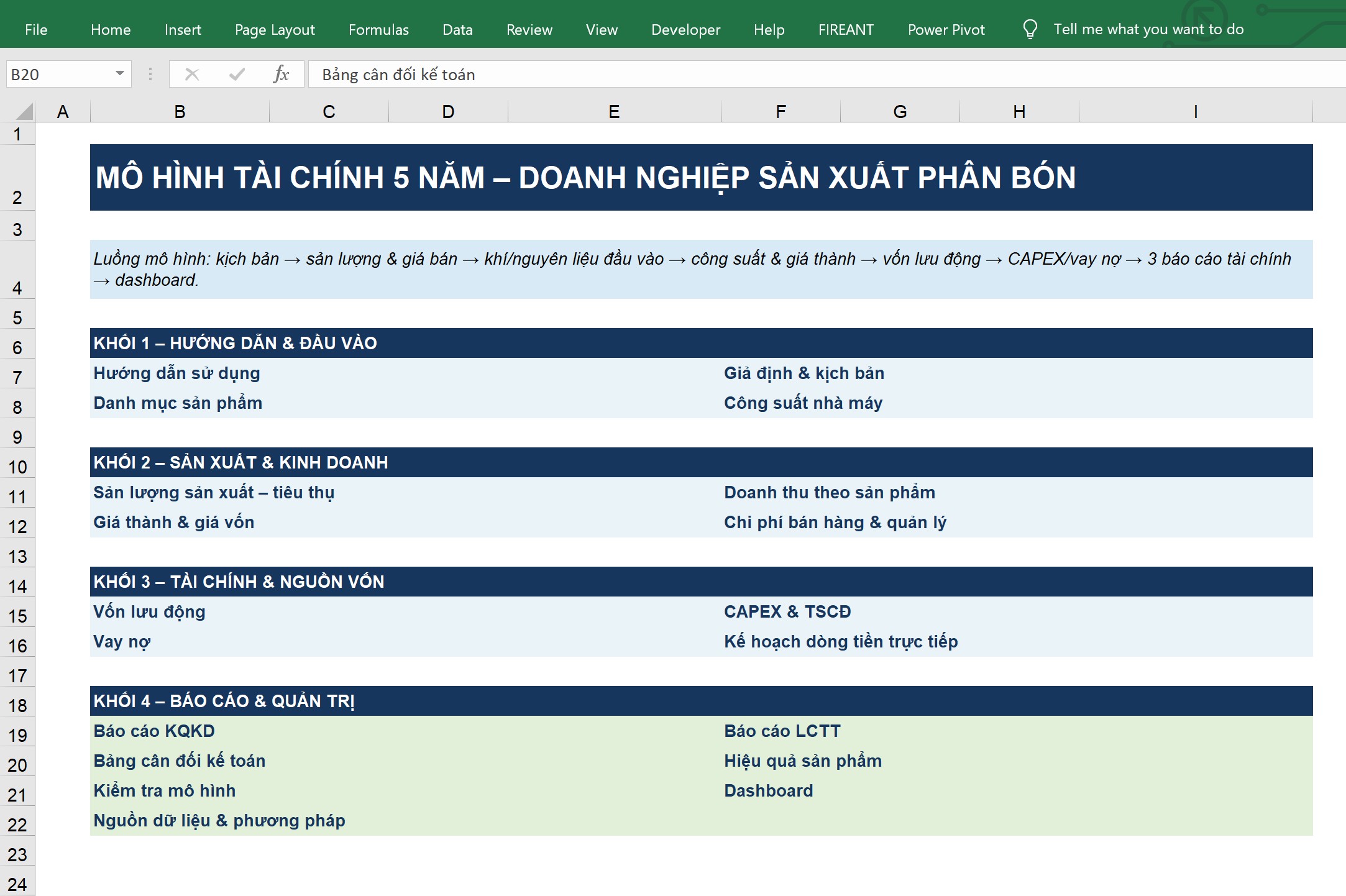The image size is (1346, 896).
Task: Select column F header
Action: point(781,112)
